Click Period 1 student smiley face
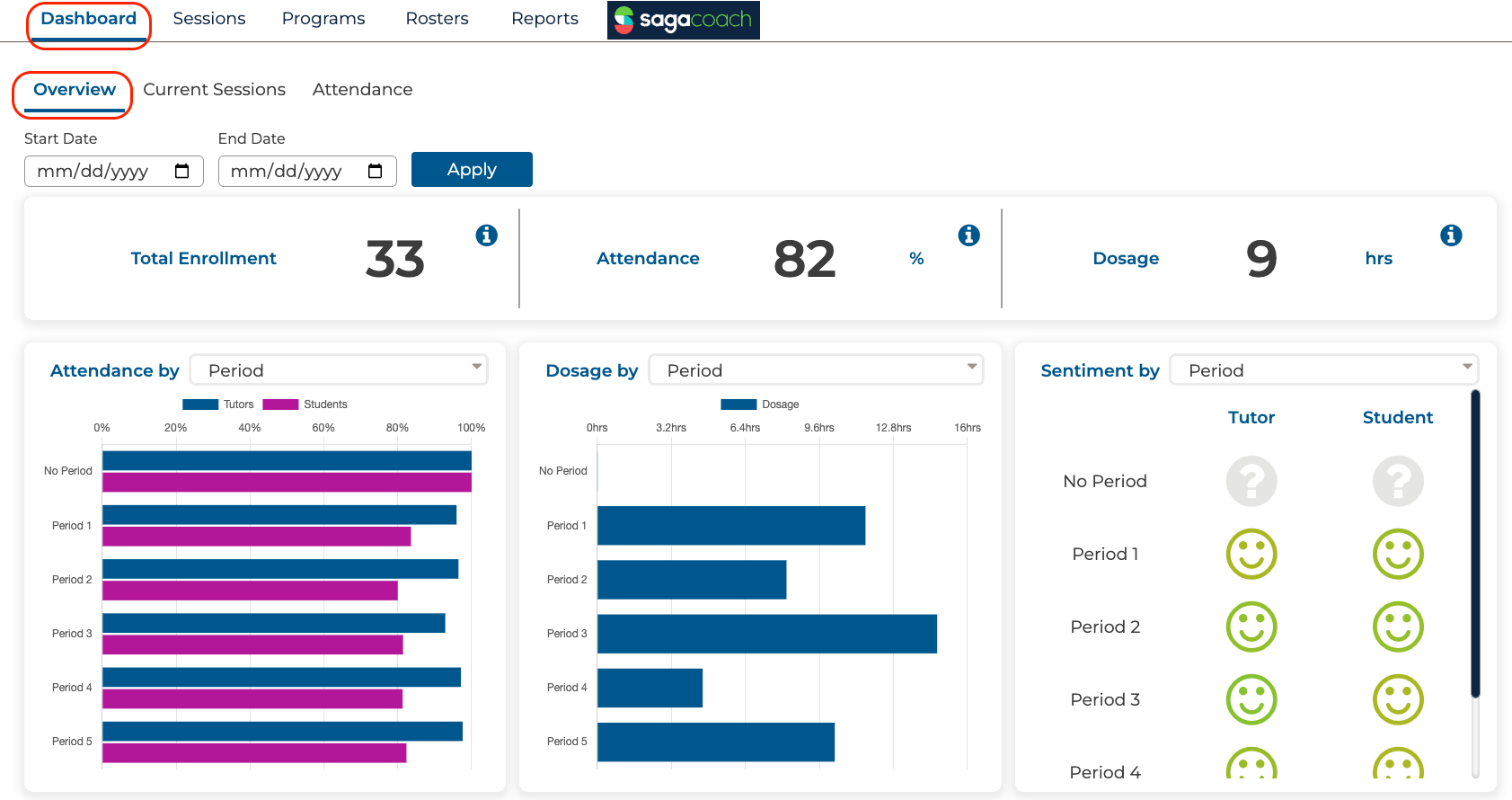The height and width of the screenshot is (800, 1512). coord(1398,554)
